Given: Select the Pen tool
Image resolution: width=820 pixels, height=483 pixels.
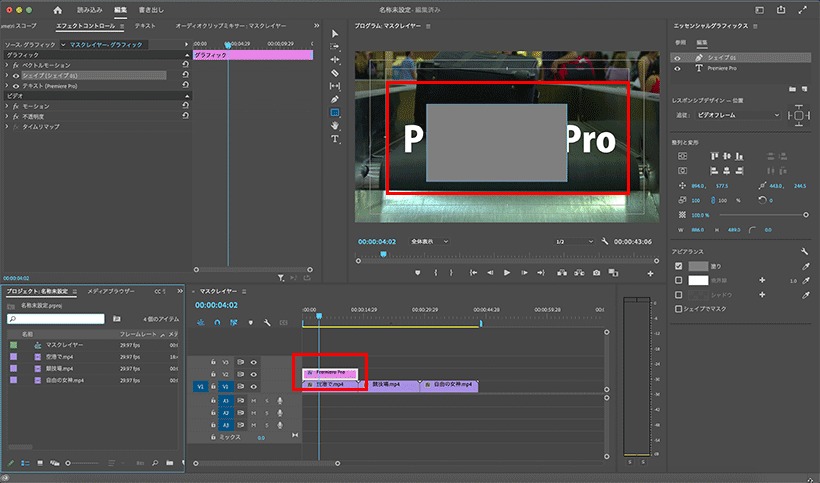Looking at the screenshot, I should (335, 99).
